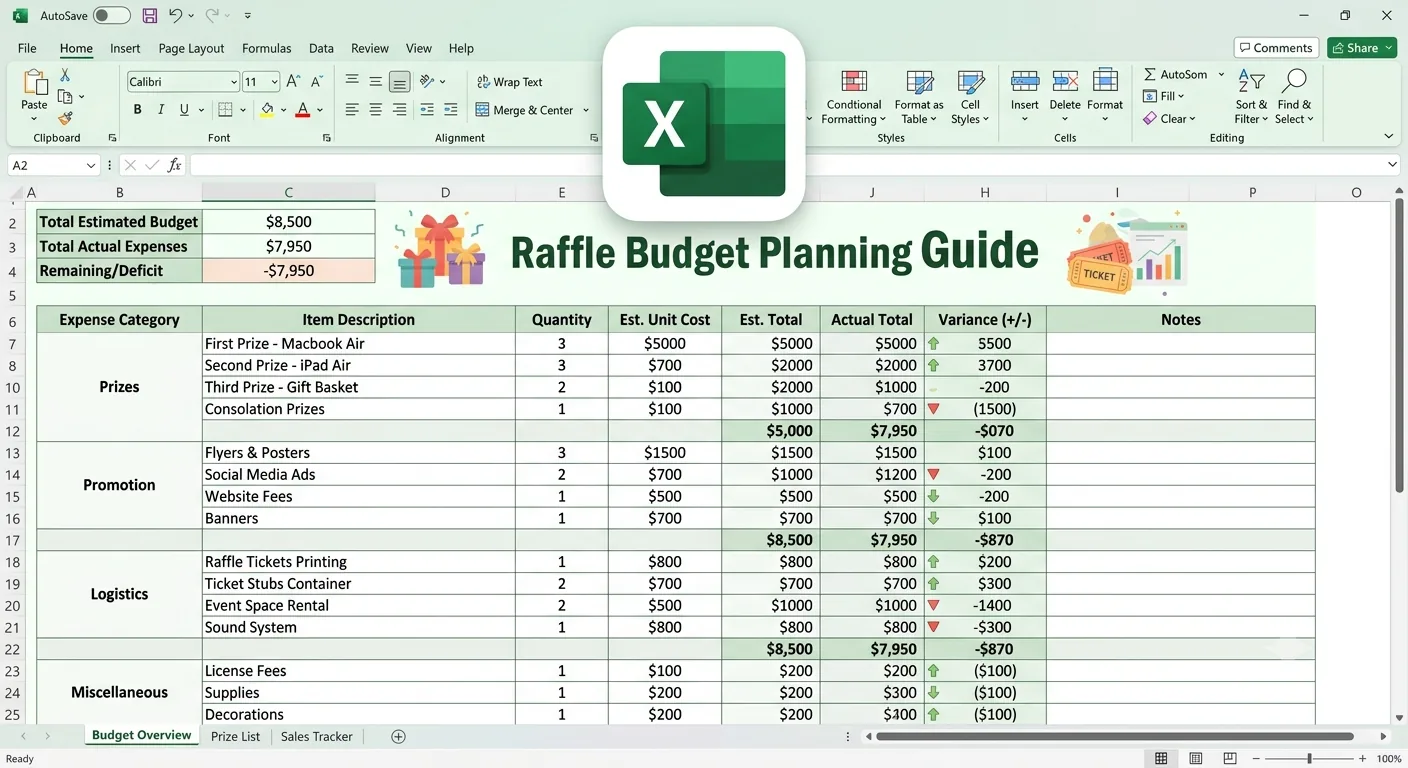Screen dimensions: 1408x768
Task: Expand the Fill Color dropdown arrow
Action: pos(284,110)
